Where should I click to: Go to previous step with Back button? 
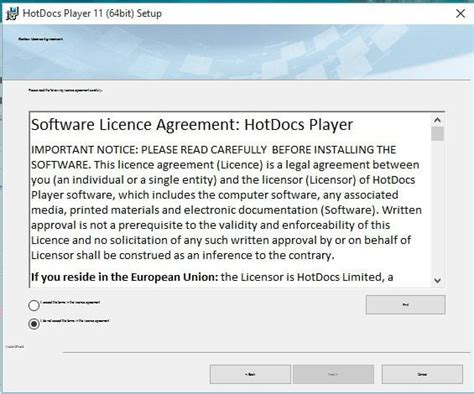(x=250, y=374)
